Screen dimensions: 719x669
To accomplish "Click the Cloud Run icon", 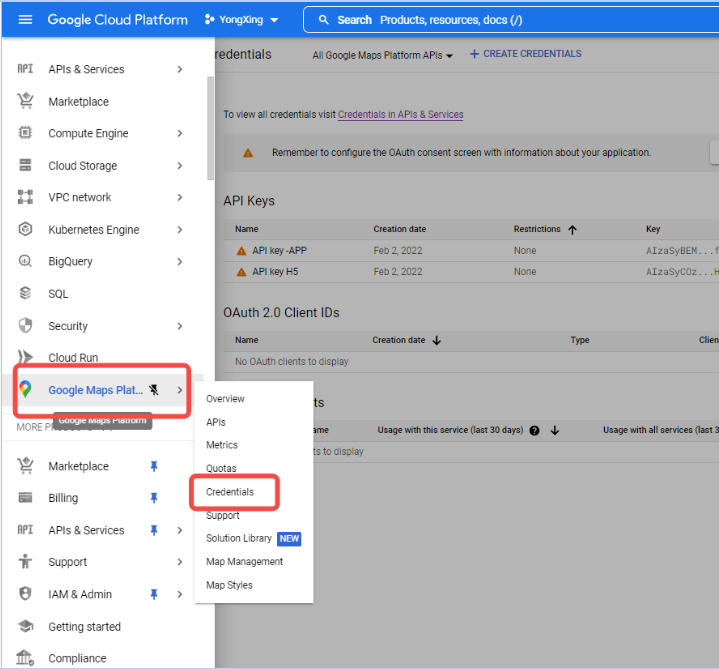I will (25, 357).
